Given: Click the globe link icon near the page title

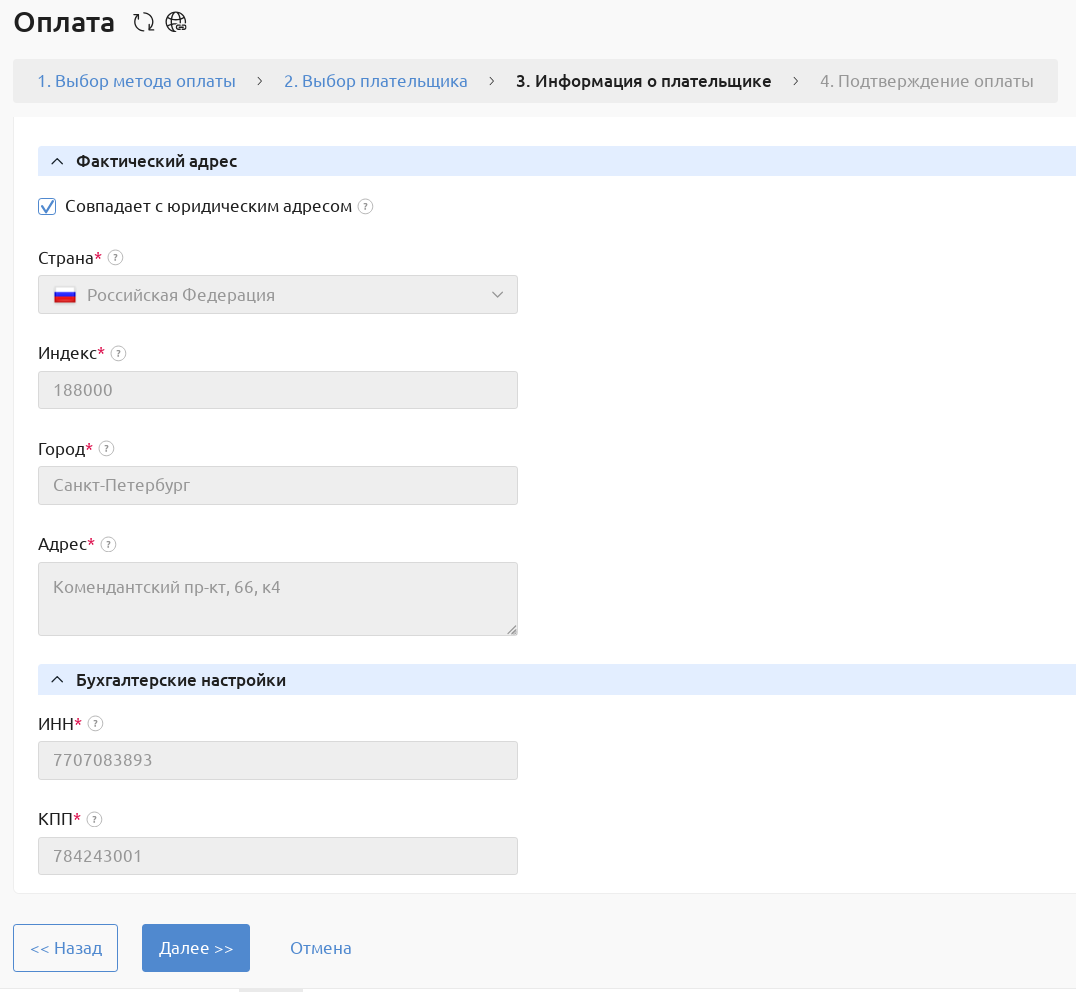Looking at the screenshot, I should point(175,22).
